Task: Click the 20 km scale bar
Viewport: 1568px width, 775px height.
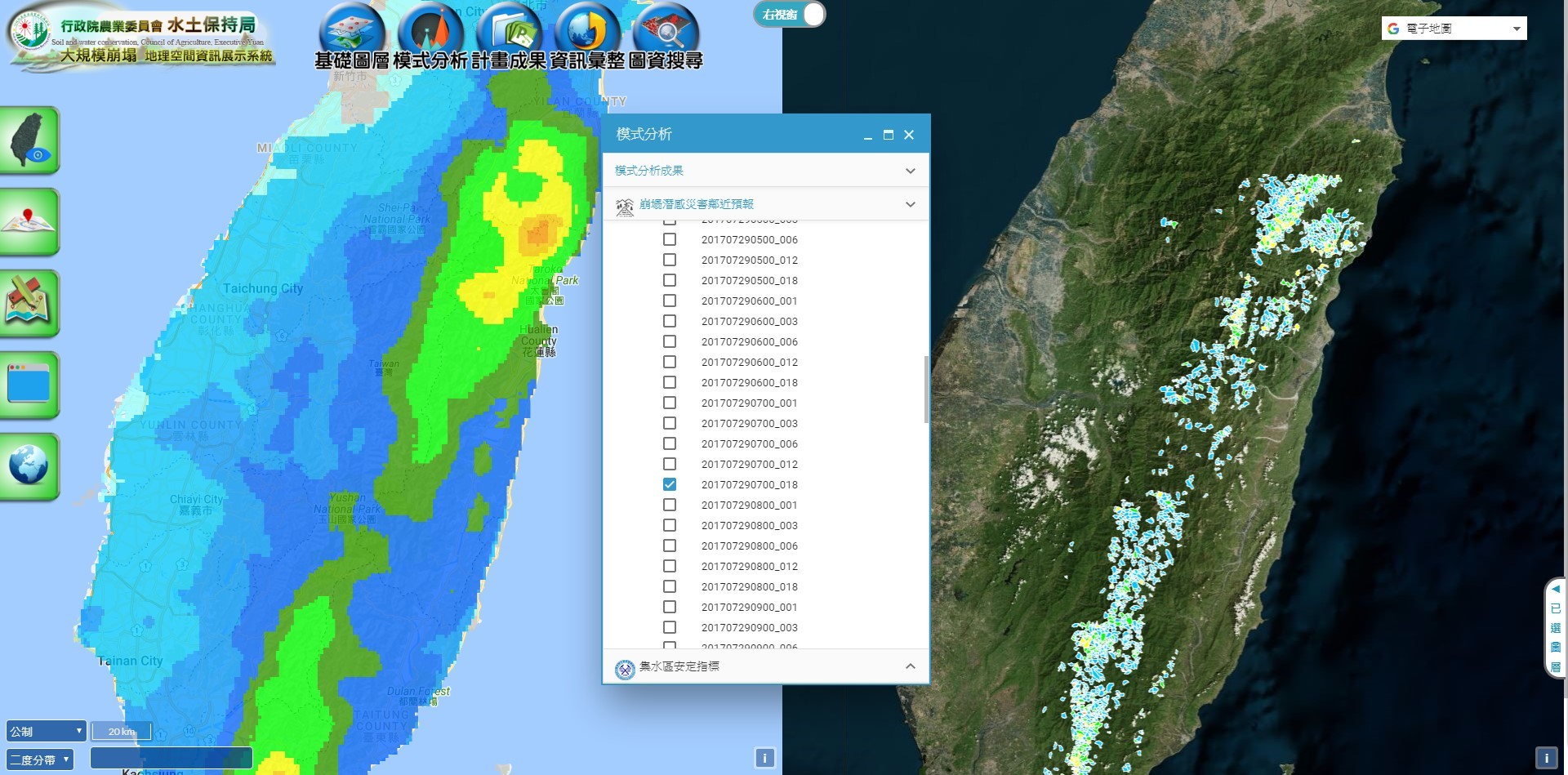Action: pyautogui.click(x=121, y=731)
